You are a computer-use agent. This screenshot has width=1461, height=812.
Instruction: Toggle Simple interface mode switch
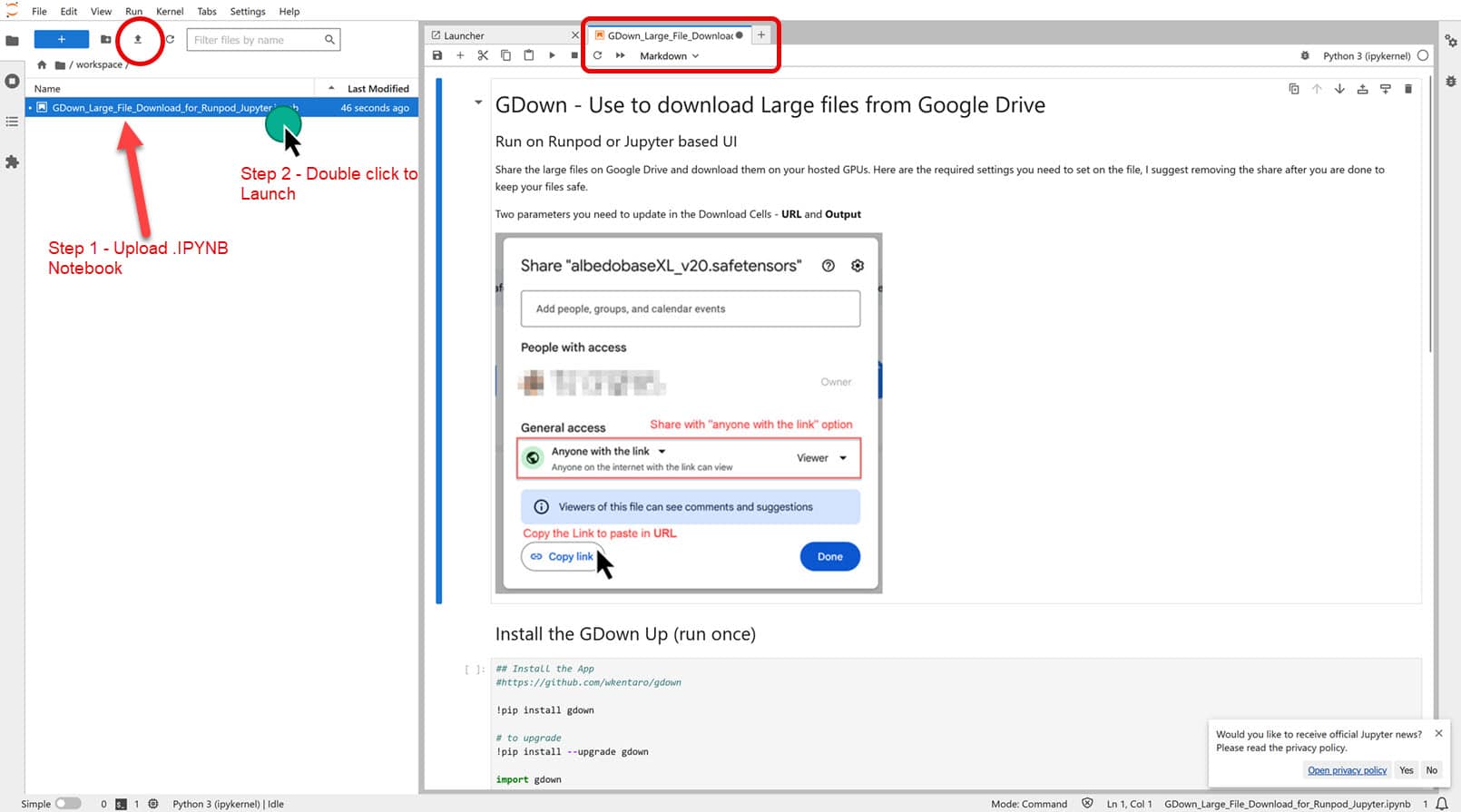67,804
